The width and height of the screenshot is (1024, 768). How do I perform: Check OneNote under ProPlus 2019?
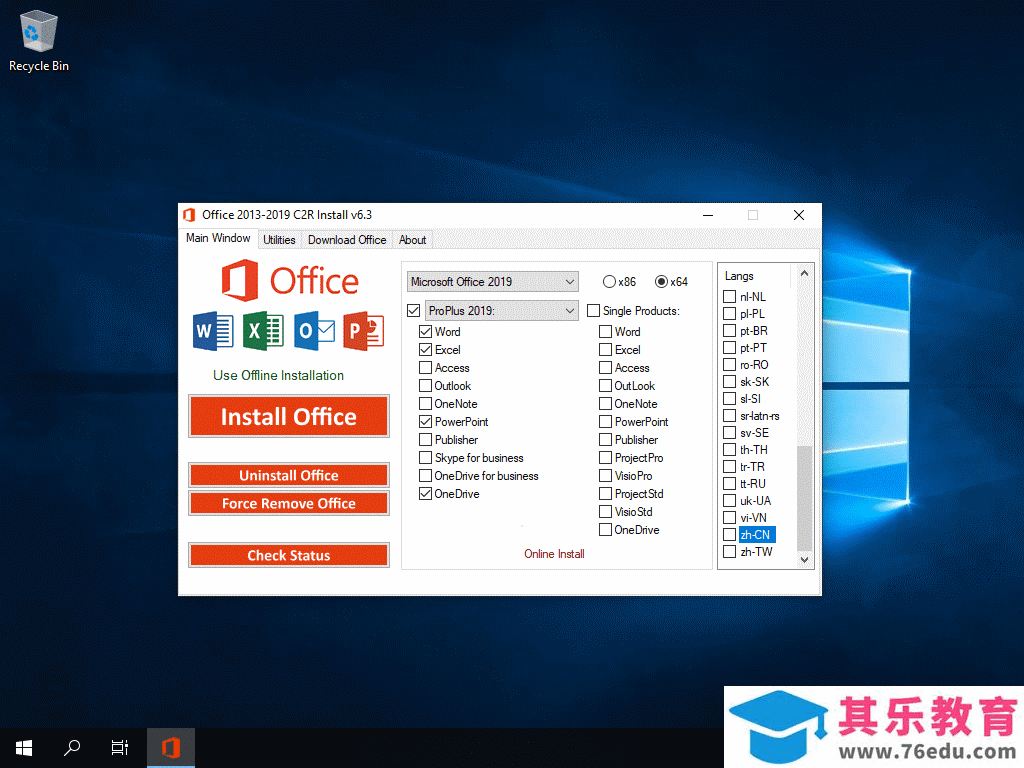coord(425,404)
